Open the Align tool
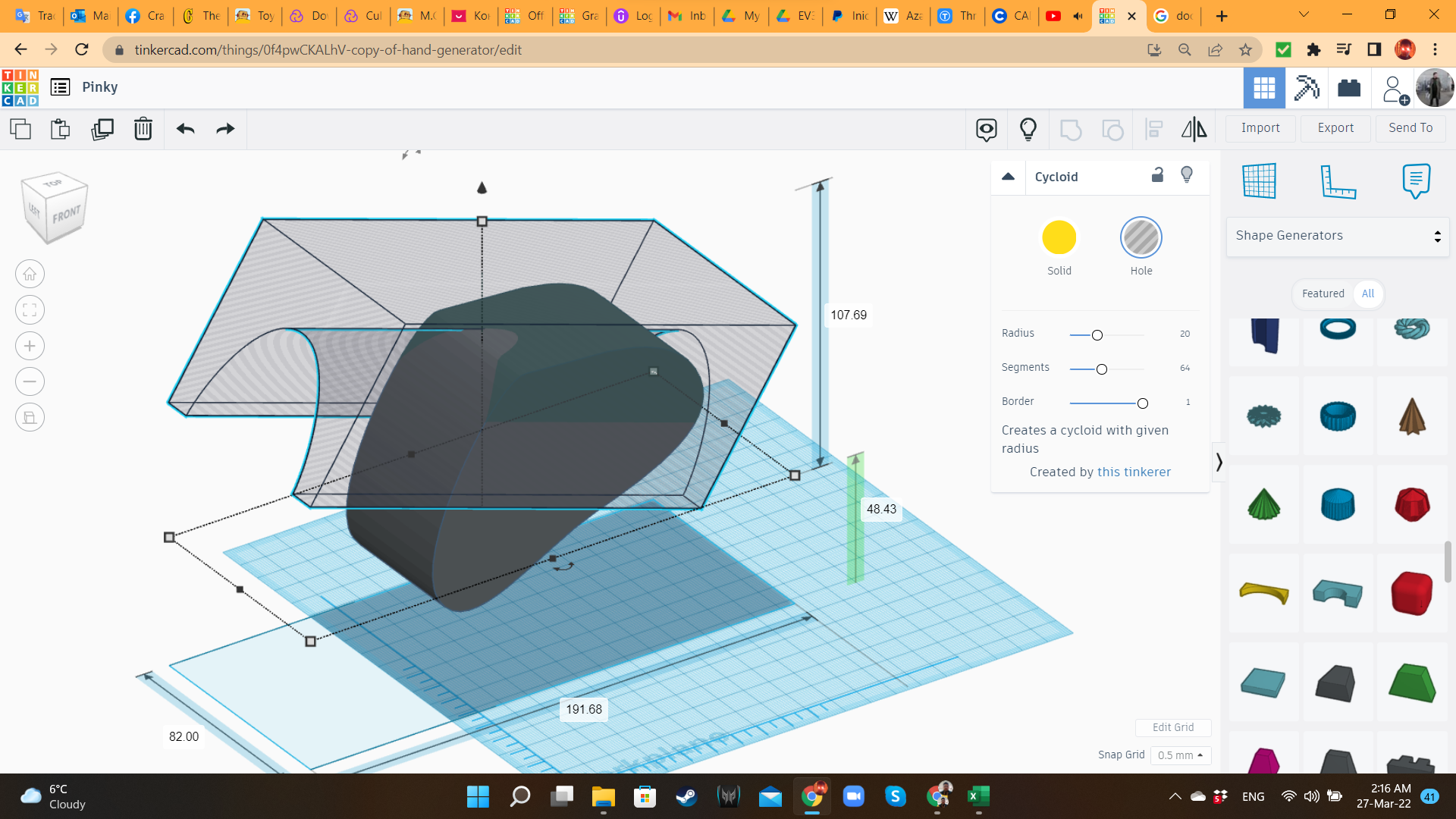 pos(1153,130)
